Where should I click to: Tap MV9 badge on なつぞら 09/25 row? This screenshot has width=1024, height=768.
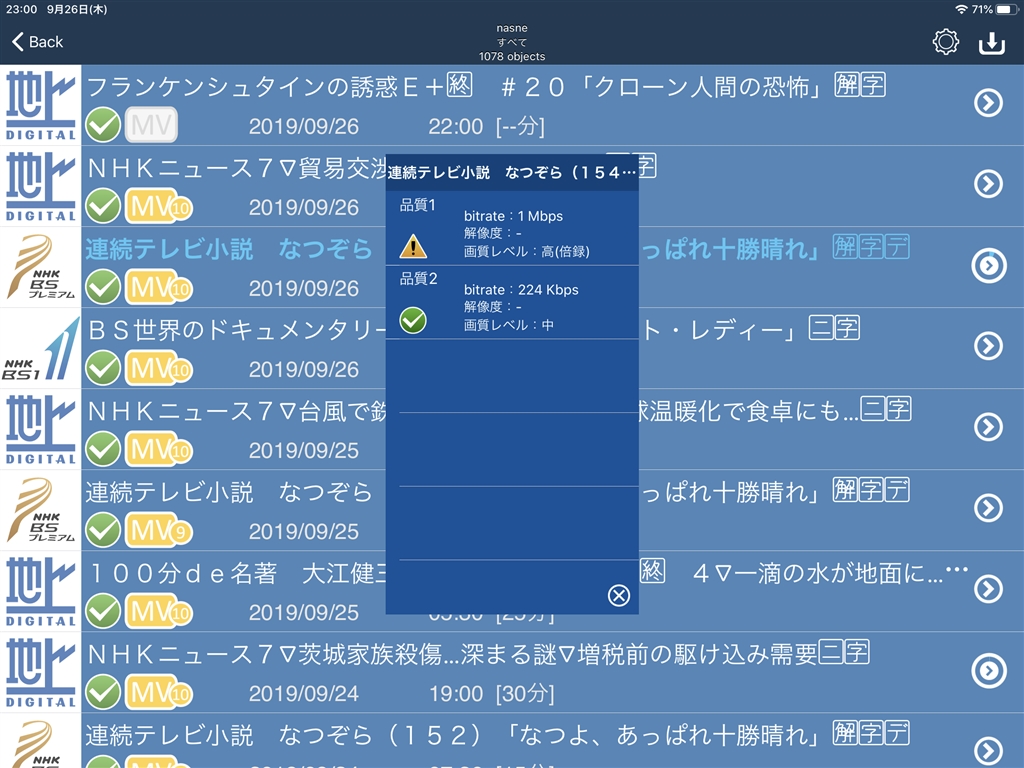(x=159, y=530)
